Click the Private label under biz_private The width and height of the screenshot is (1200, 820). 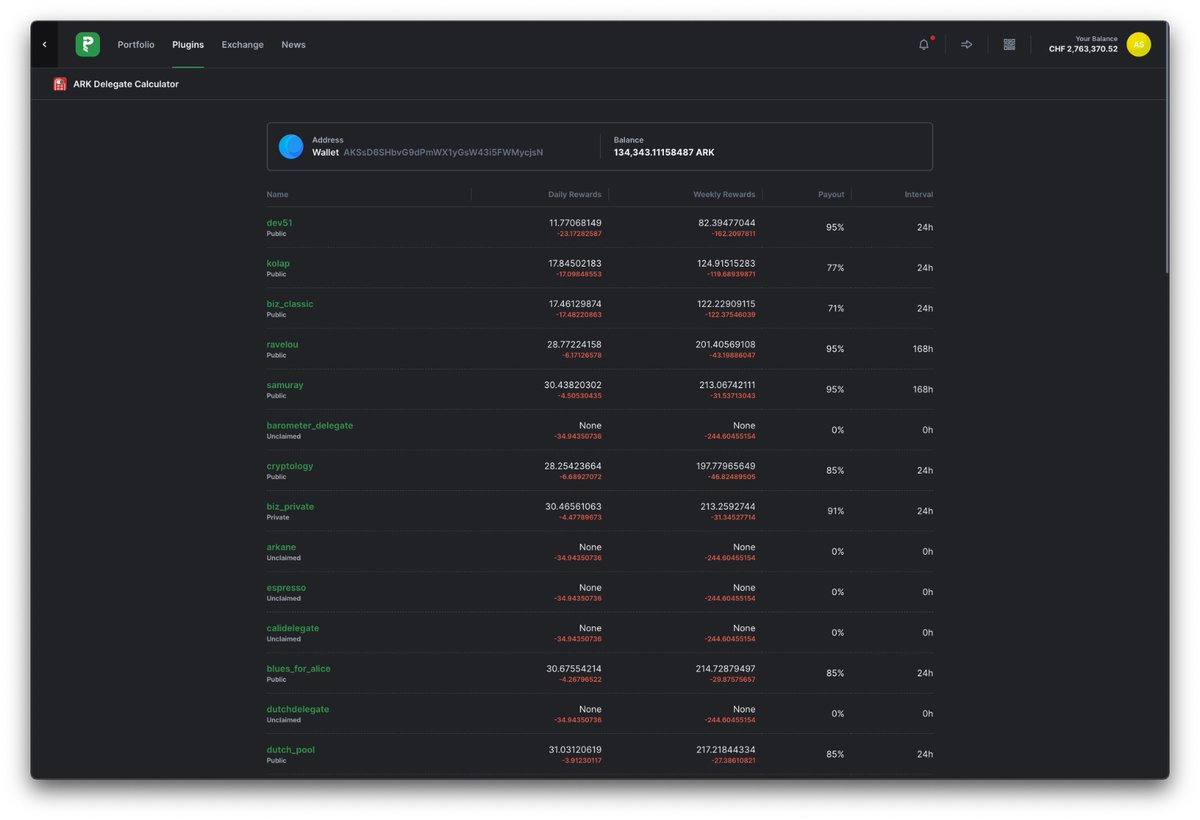coord(278,517)
